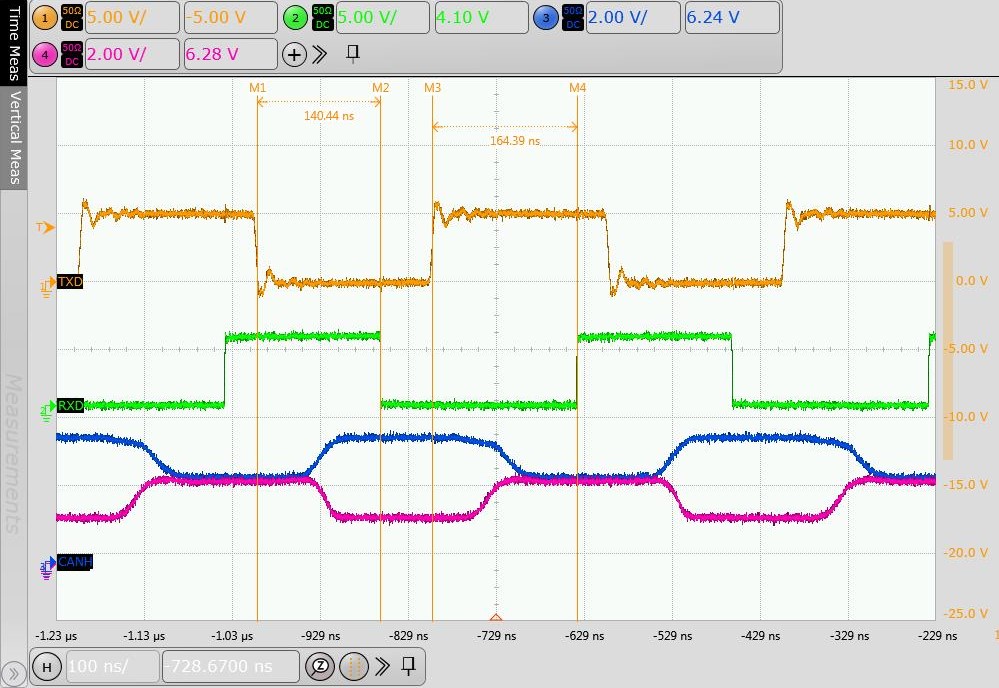The width and height of the screenshot is (999, 688).
Task: Click the add channel plus icon
Action: click(294, 55)
